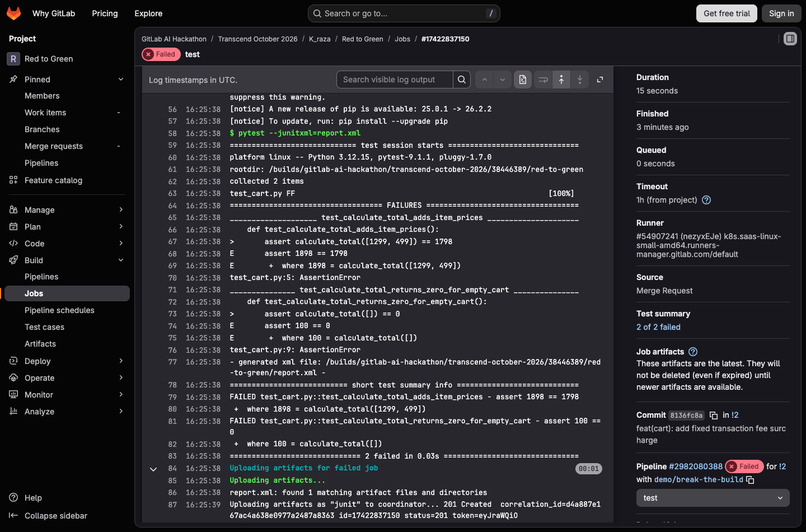Focus the Search visible log output field

click(x=394, y=80)
